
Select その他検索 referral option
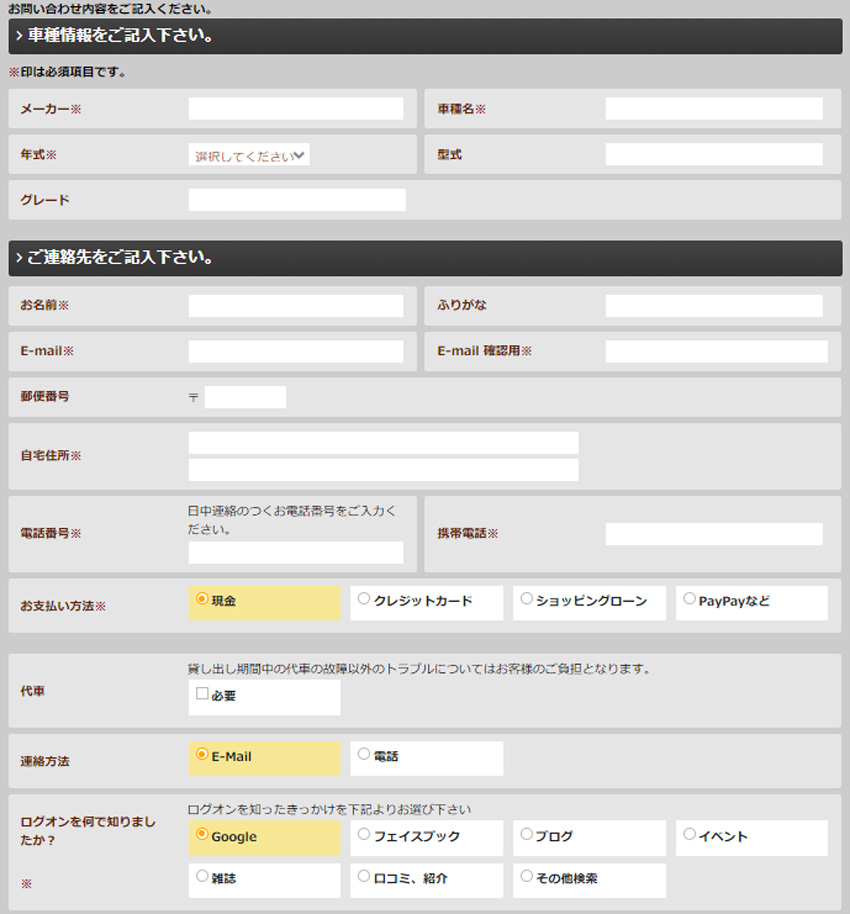526,877
